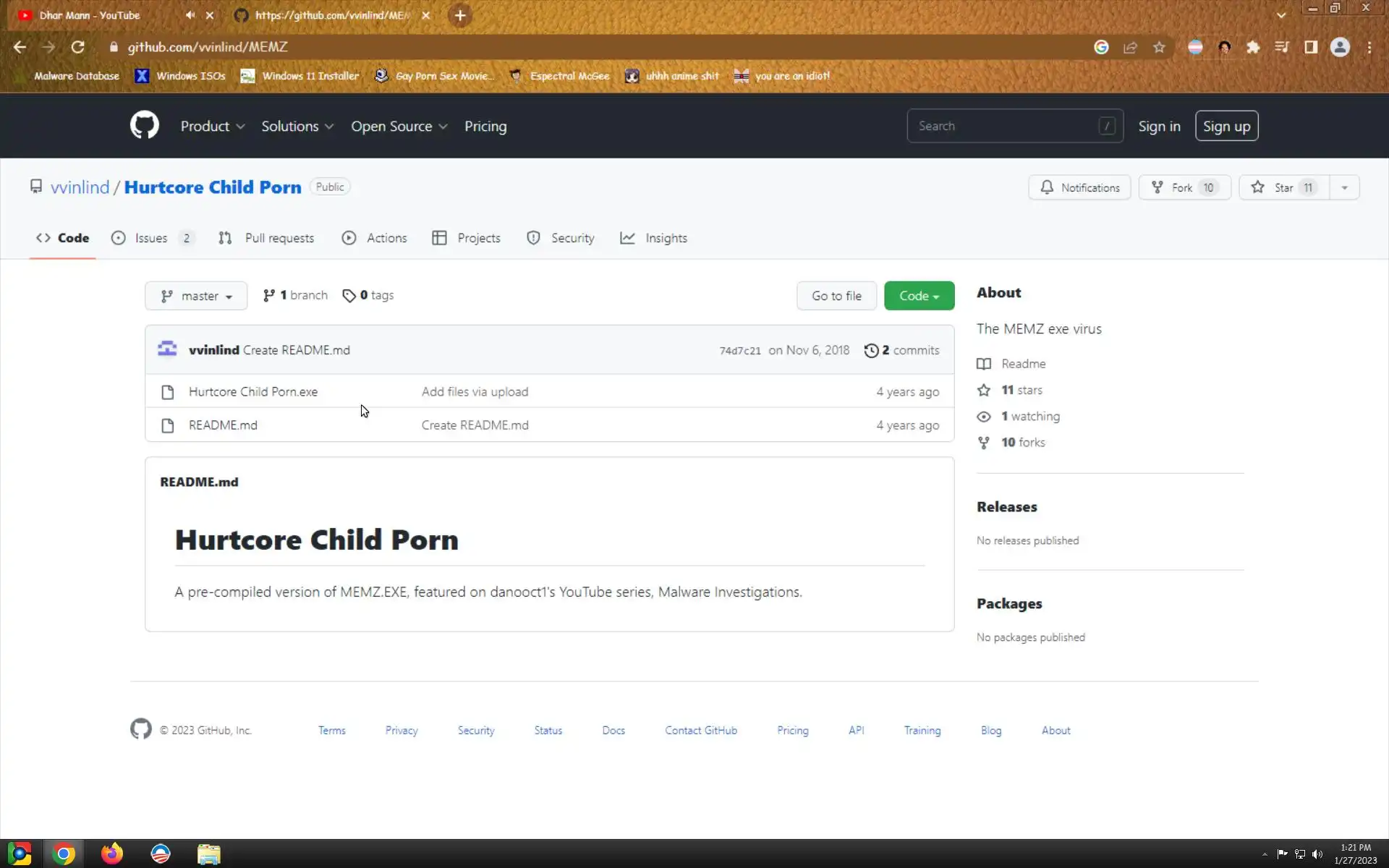Open the Chrome side panel icon
The image size is (1389, 868).
pyautogui.click(x=1310, y=47)
